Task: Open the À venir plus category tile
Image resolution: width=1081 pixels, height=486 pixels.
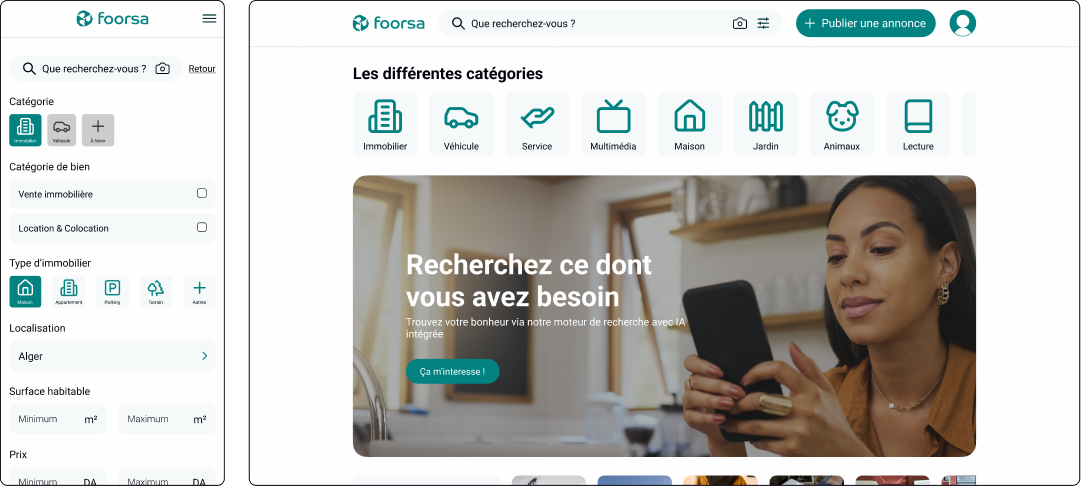Action: pos(98,130)
